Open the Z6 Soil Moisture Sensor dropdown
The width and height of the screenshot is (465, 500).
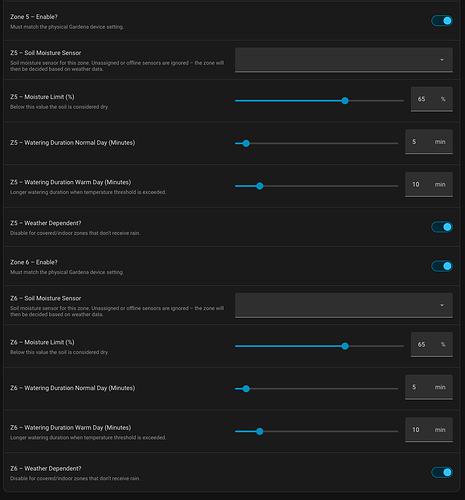click(344, 305)
